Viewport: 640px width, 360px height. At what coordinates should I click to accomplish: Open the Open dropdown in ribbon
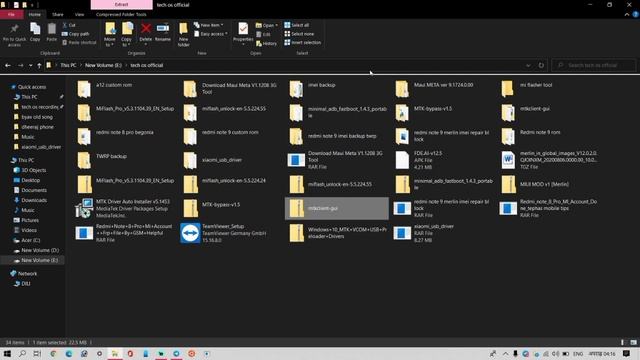click(267, 25)
